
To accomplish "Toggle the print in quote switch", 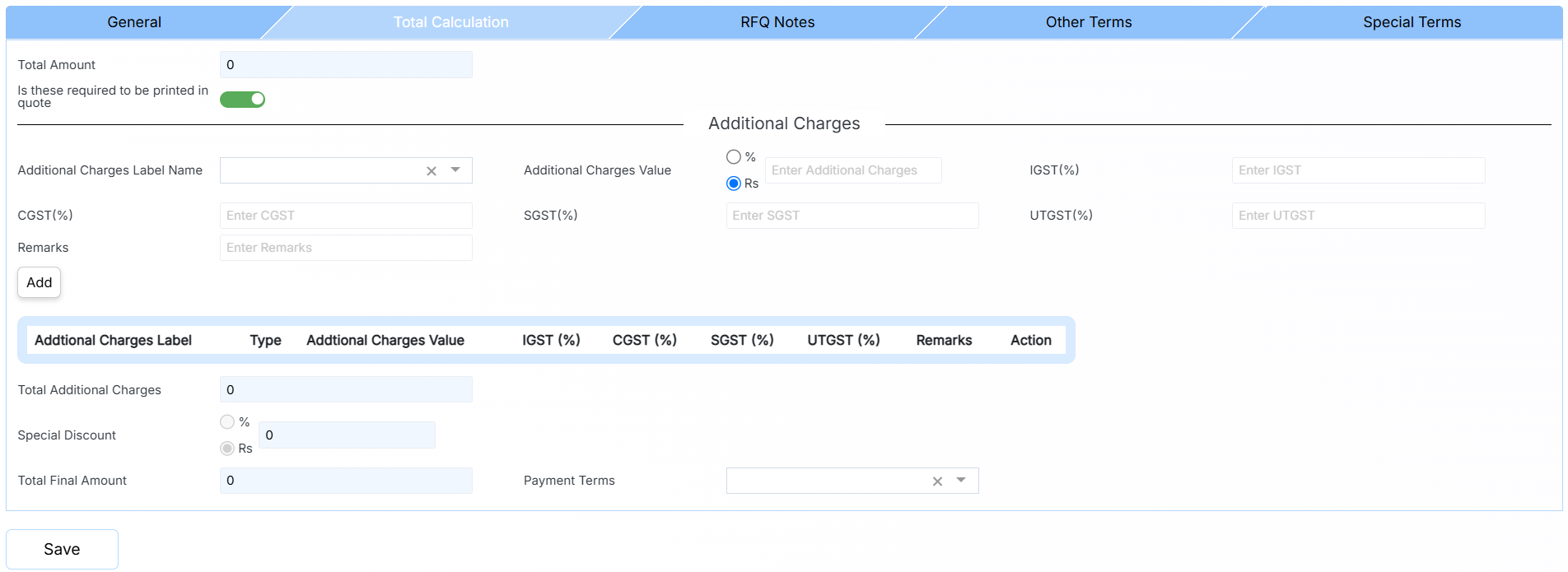I will click(x=242, y=100).
